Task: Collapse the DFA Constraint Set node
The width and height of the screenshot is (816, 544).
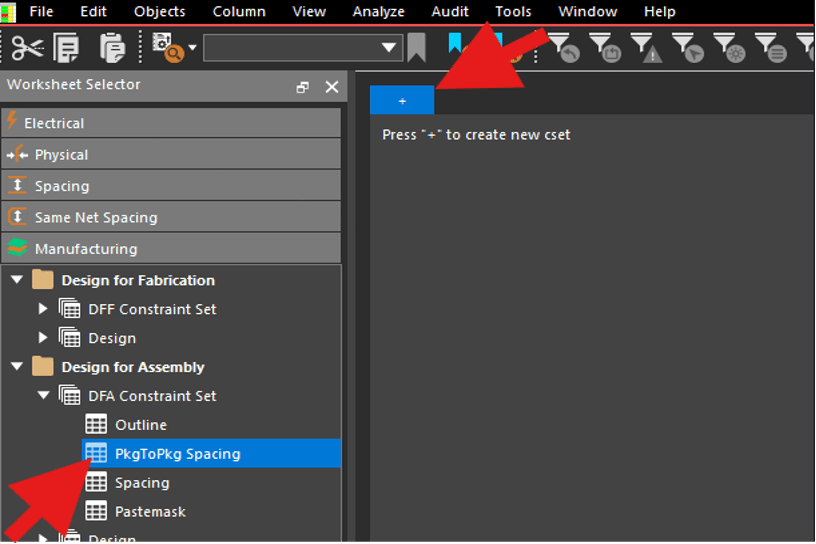Action: tap(43, 396)
